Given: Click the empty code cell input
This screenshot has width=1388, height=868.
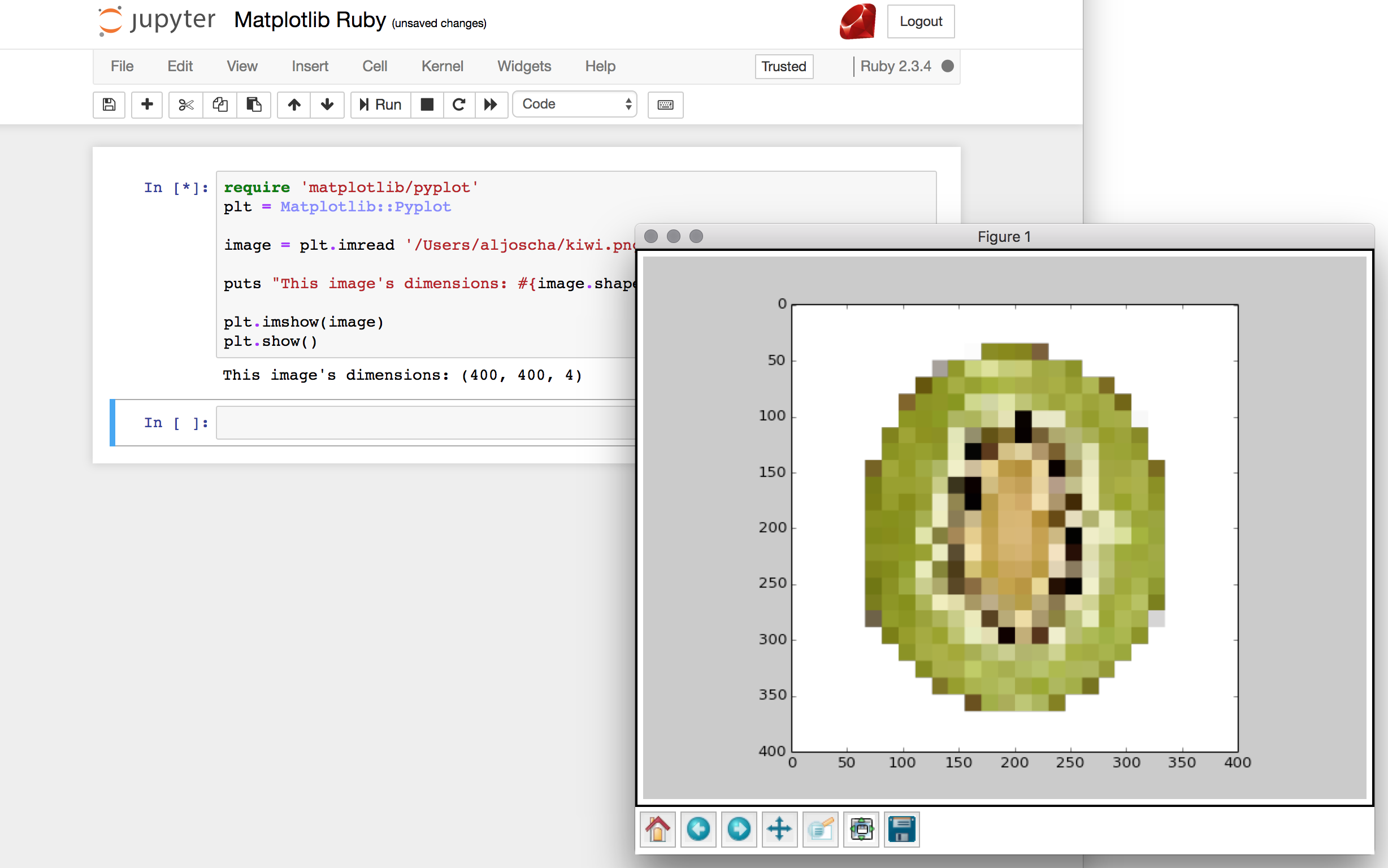Looking at the screenshot, I should coord(425,423).
